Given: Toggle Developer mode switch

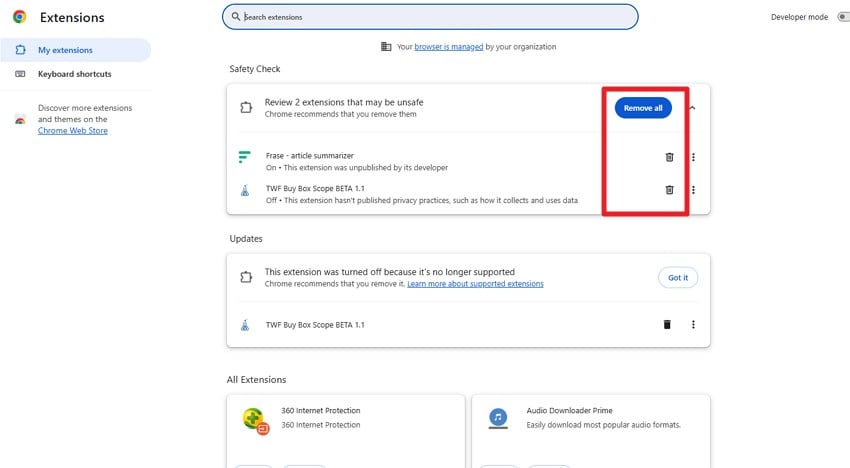Looking at the screenshot, I should coord(841,17).
